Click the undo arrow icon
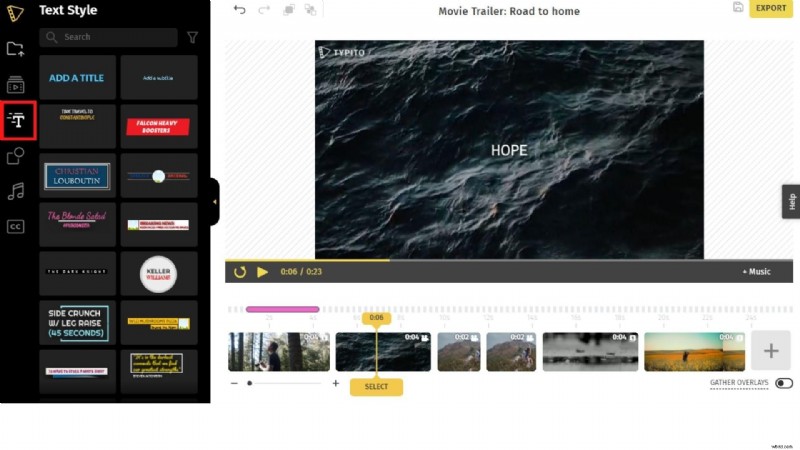Viewport: 800px width, 450px height. pyautogui.click(x=239, y=10)
